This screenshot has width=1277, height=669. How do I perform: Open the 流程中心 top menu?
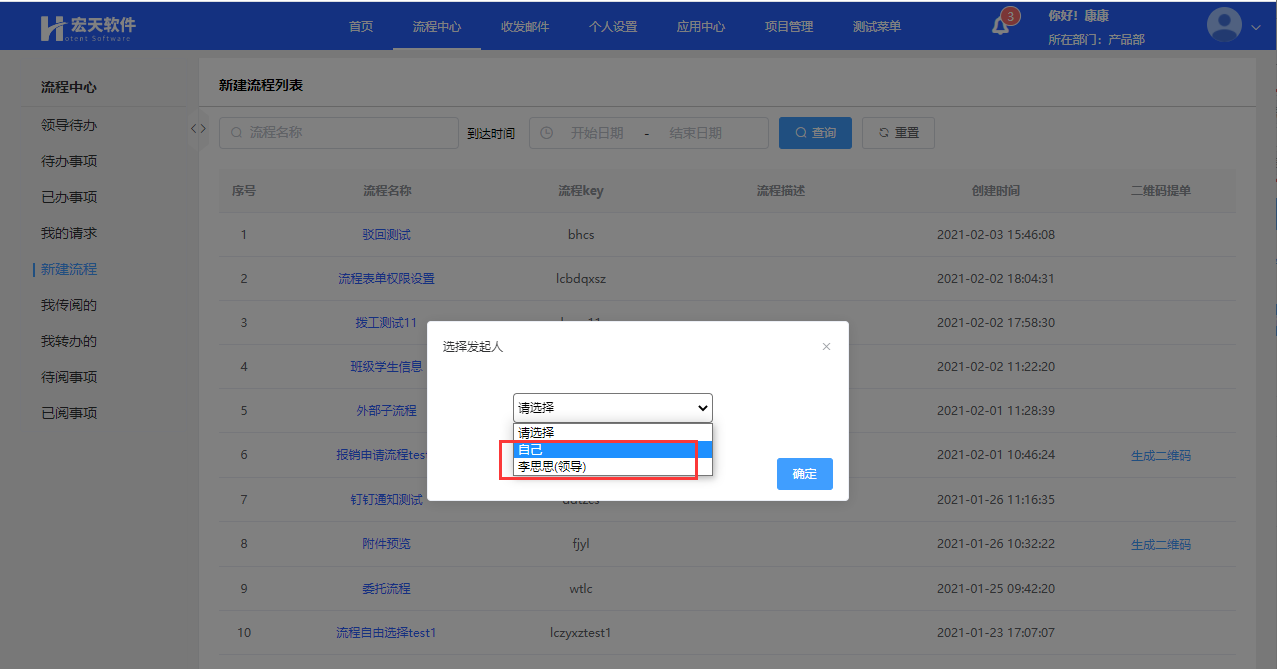tap(437, 27)
